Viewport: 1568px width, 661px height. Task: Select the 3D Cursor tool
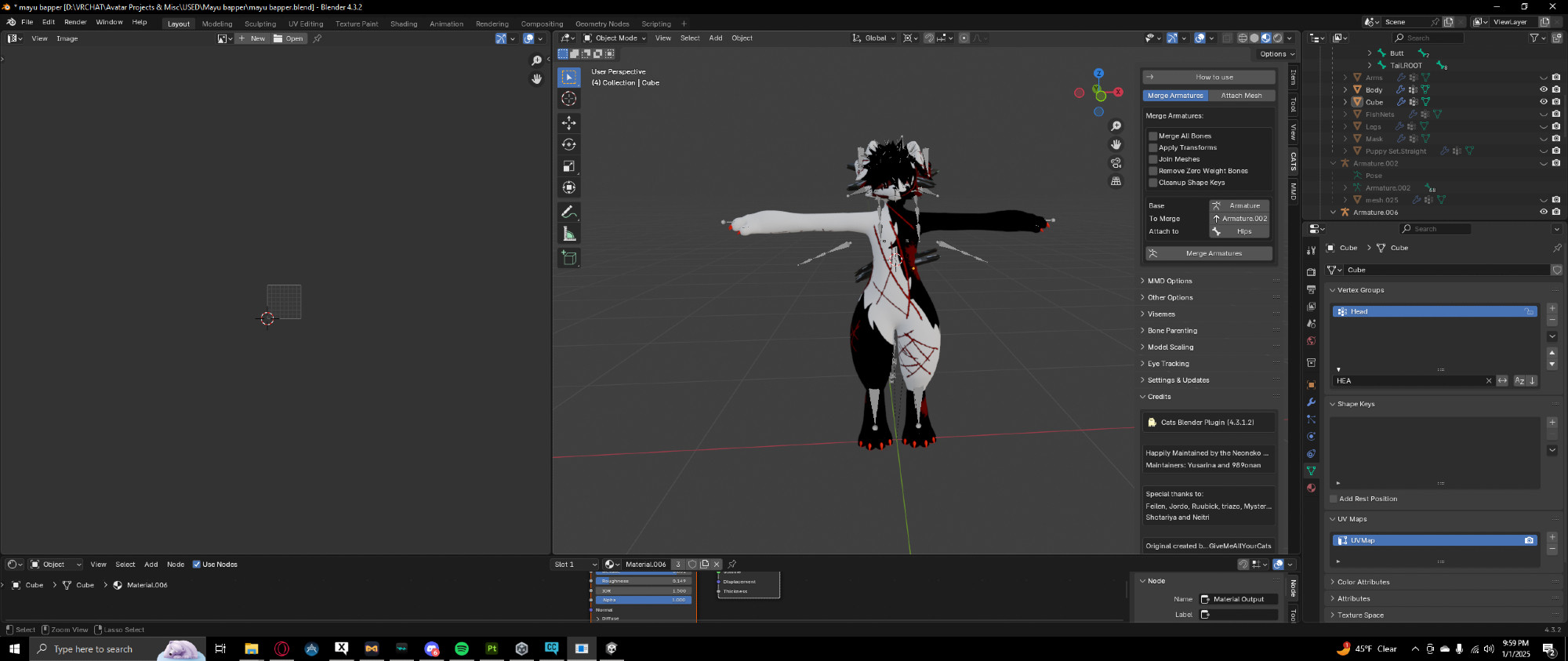click(x=569, y=99)
